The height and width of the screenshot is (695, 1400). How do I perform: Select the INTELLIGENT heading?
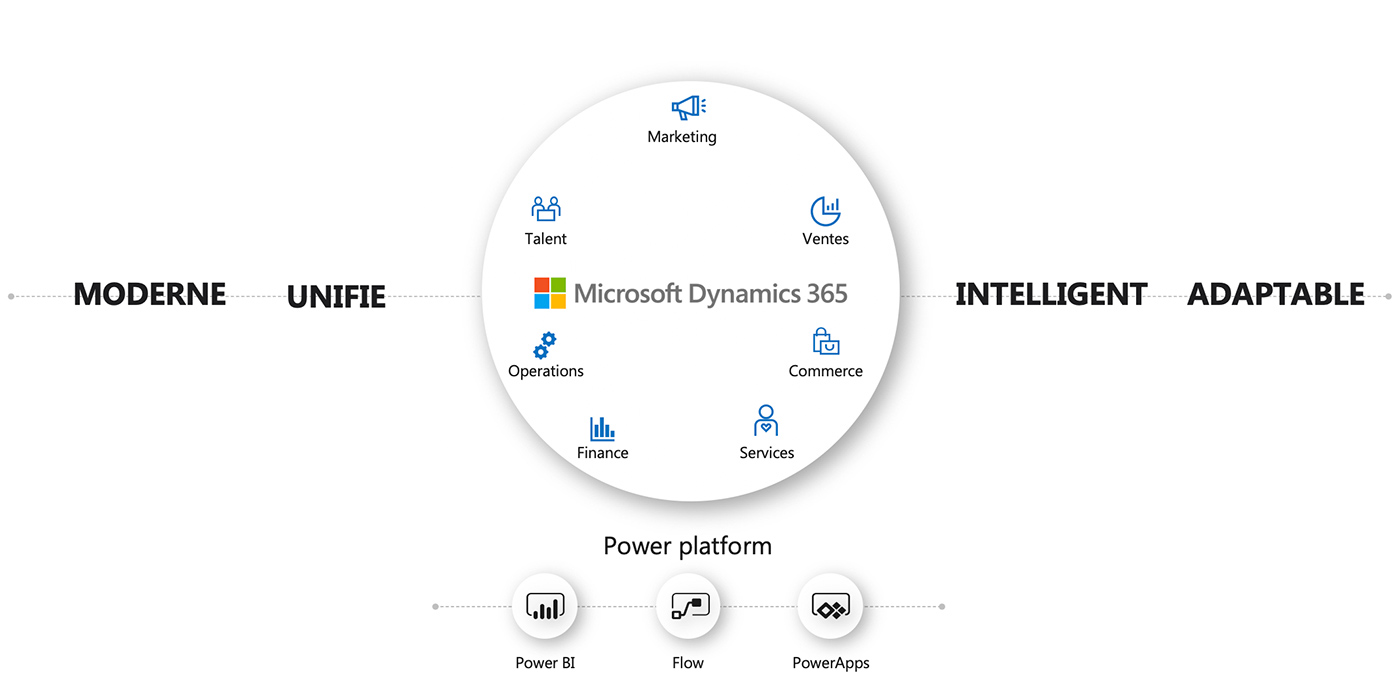tap(1051, 294)
